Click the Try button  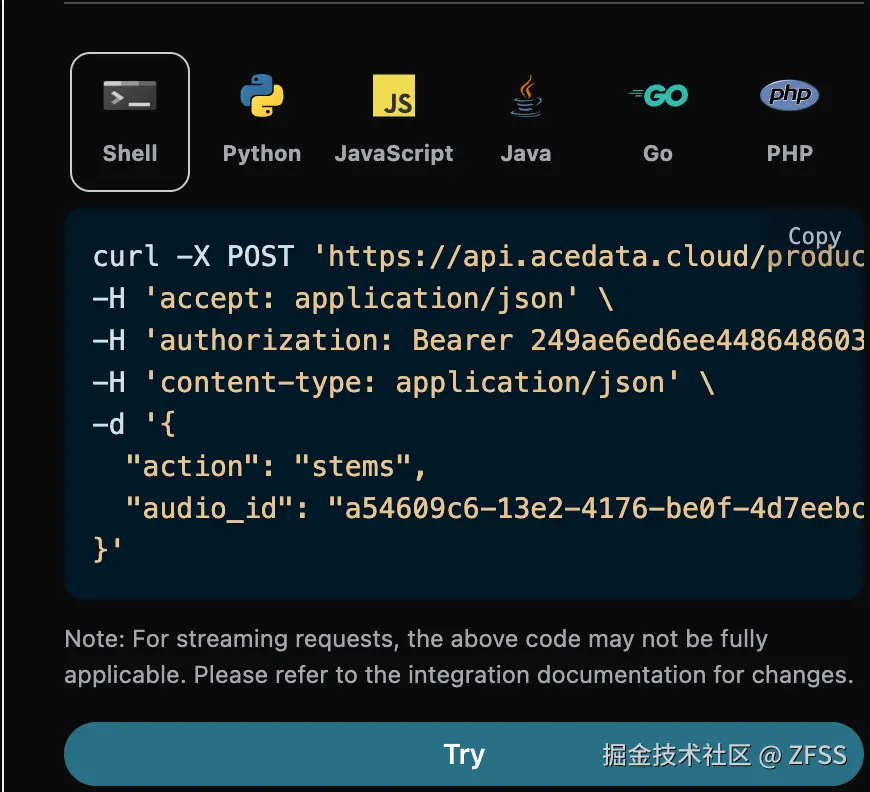pyautogui.click(x=464, y=754)
